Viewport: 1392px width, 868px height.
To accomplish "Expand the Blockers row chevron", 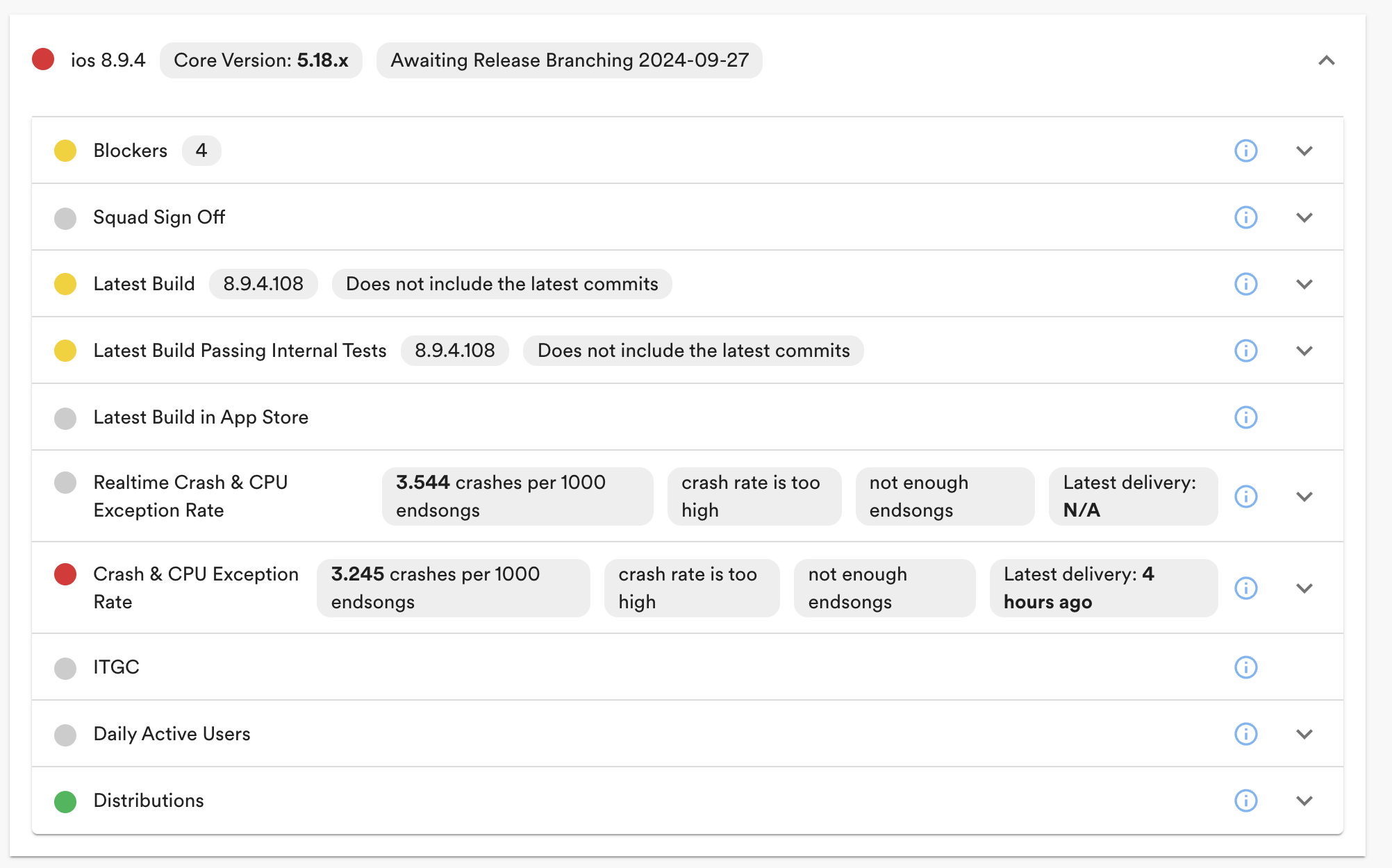I will pos(1304,151).
